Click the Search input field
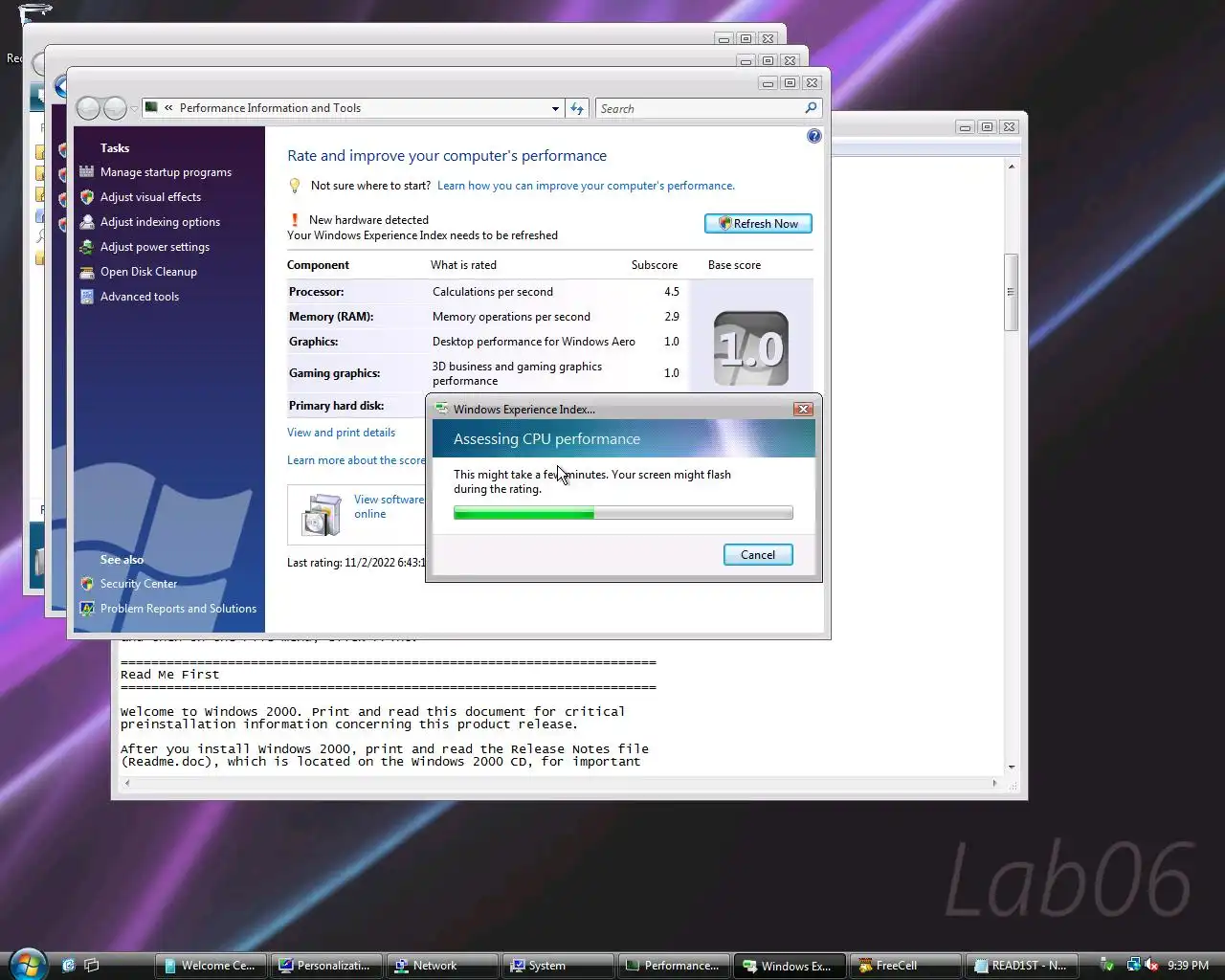 click(x=700, y=108)
